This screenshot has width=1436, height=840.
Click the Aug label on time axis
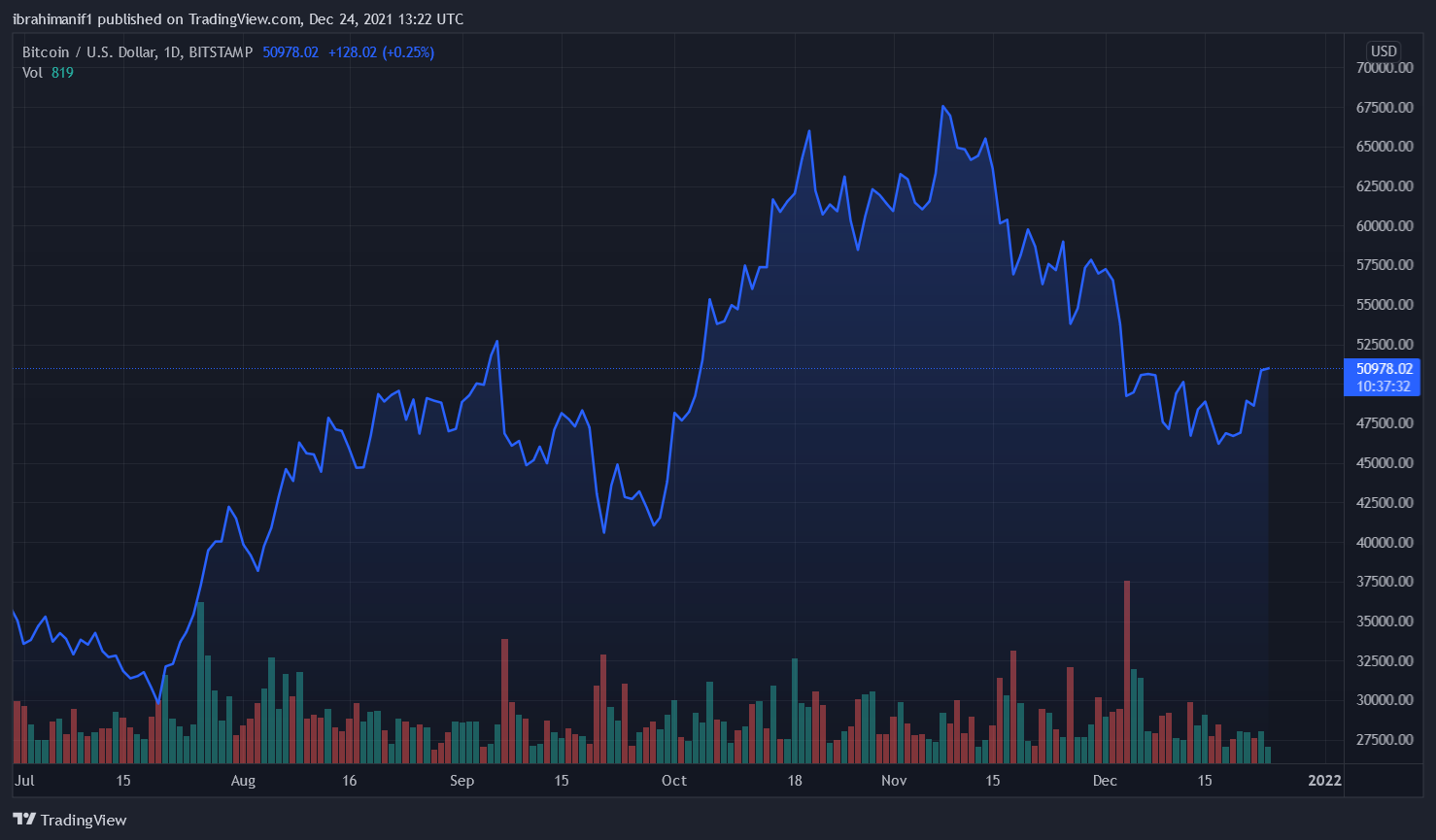pyautogui.click(x=243, y=781)
